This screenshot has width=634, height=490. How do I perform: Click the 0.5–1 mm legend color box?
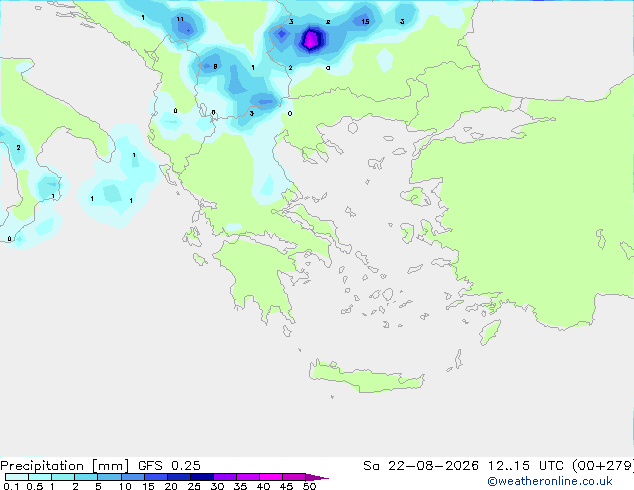[x=40, y=477]
